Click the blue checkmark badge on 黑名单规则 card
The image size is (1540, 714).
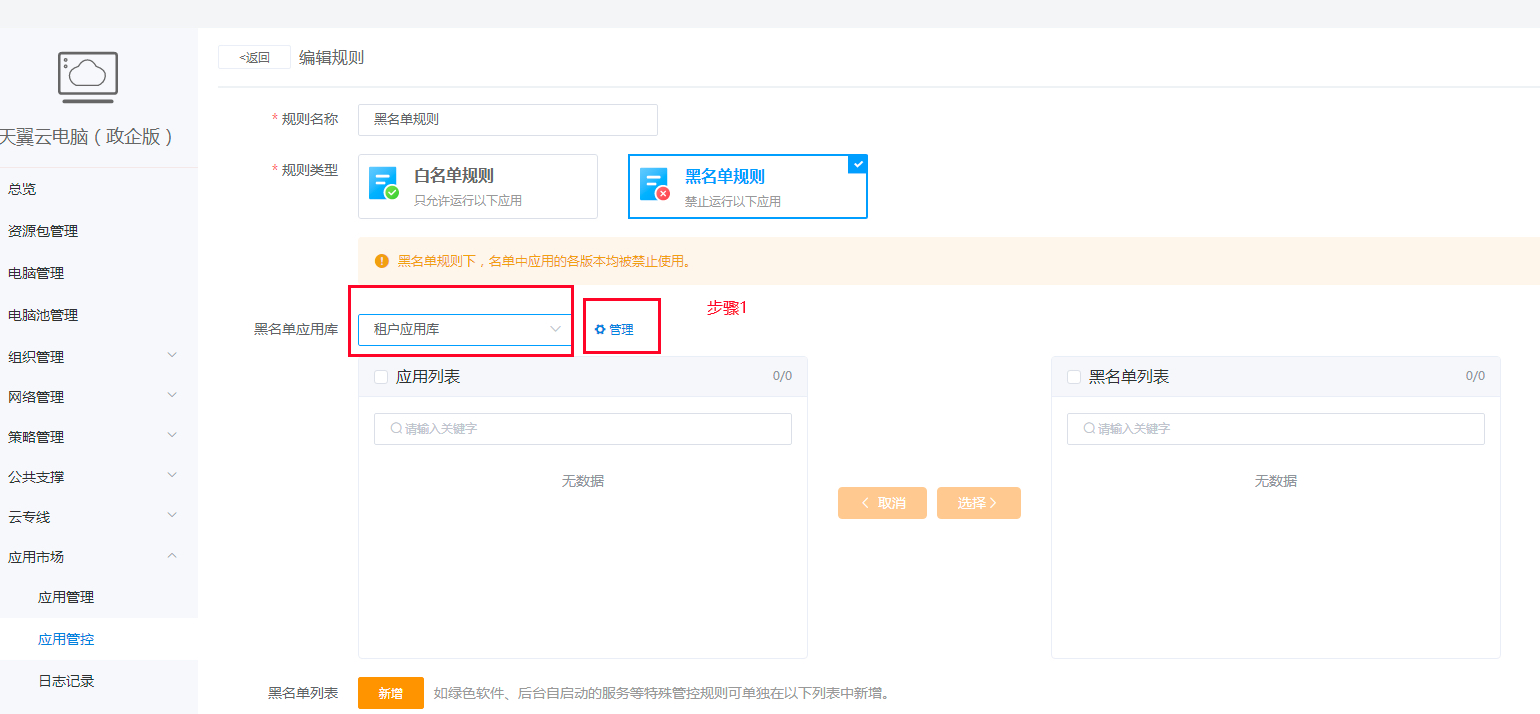(x=857, y=164)
